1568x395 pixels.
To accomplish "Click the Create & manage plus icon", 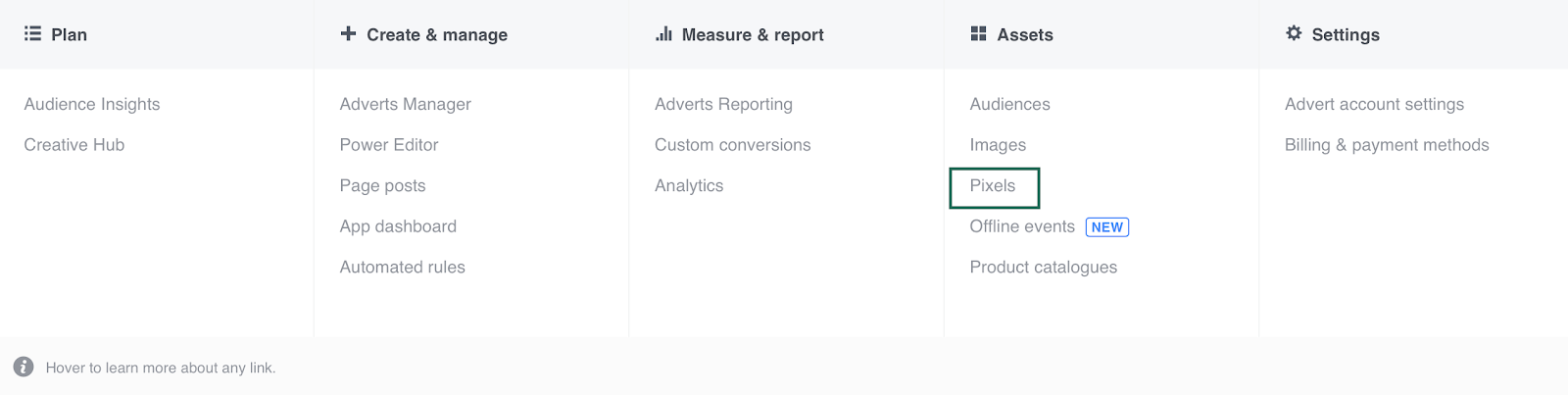I will coord(348,34).
